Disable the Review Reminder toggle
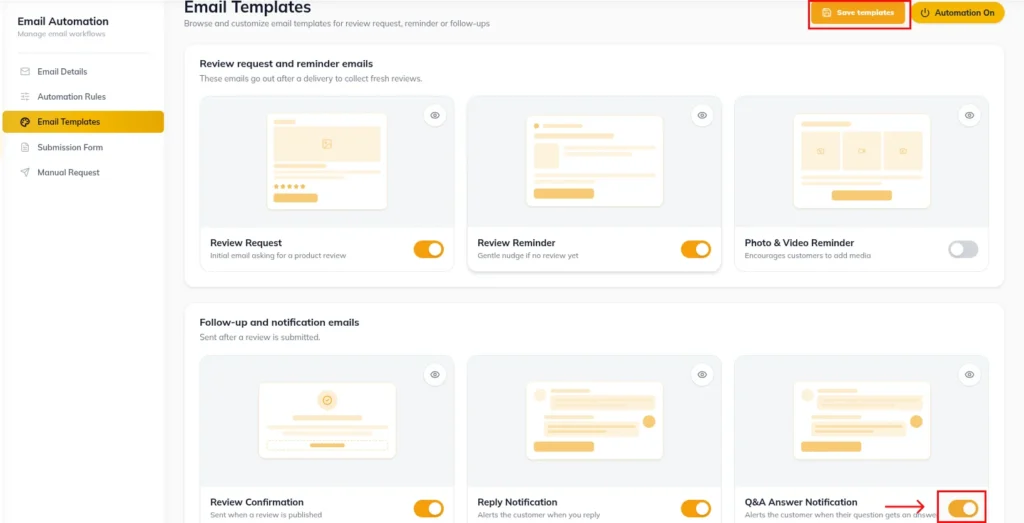The image size is (1024, 523). tap(696, 249)
